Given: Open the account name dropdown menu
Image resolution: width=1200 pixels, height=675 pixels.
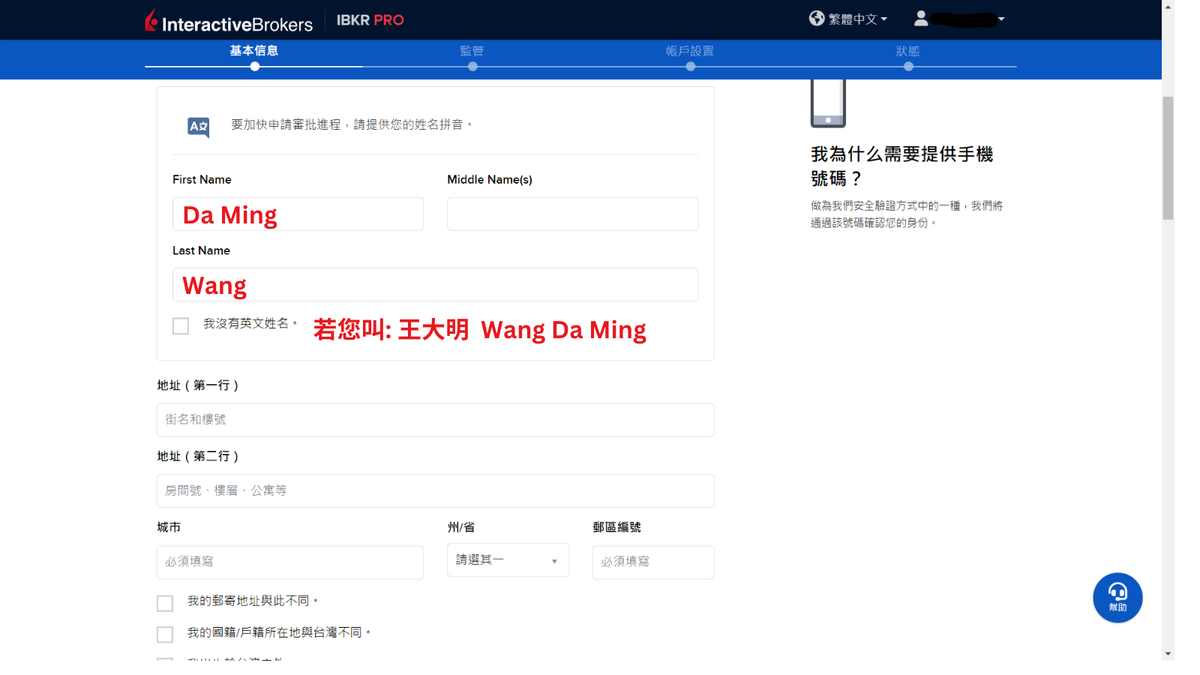Looking at the screenshot, I should (1001, 17).
